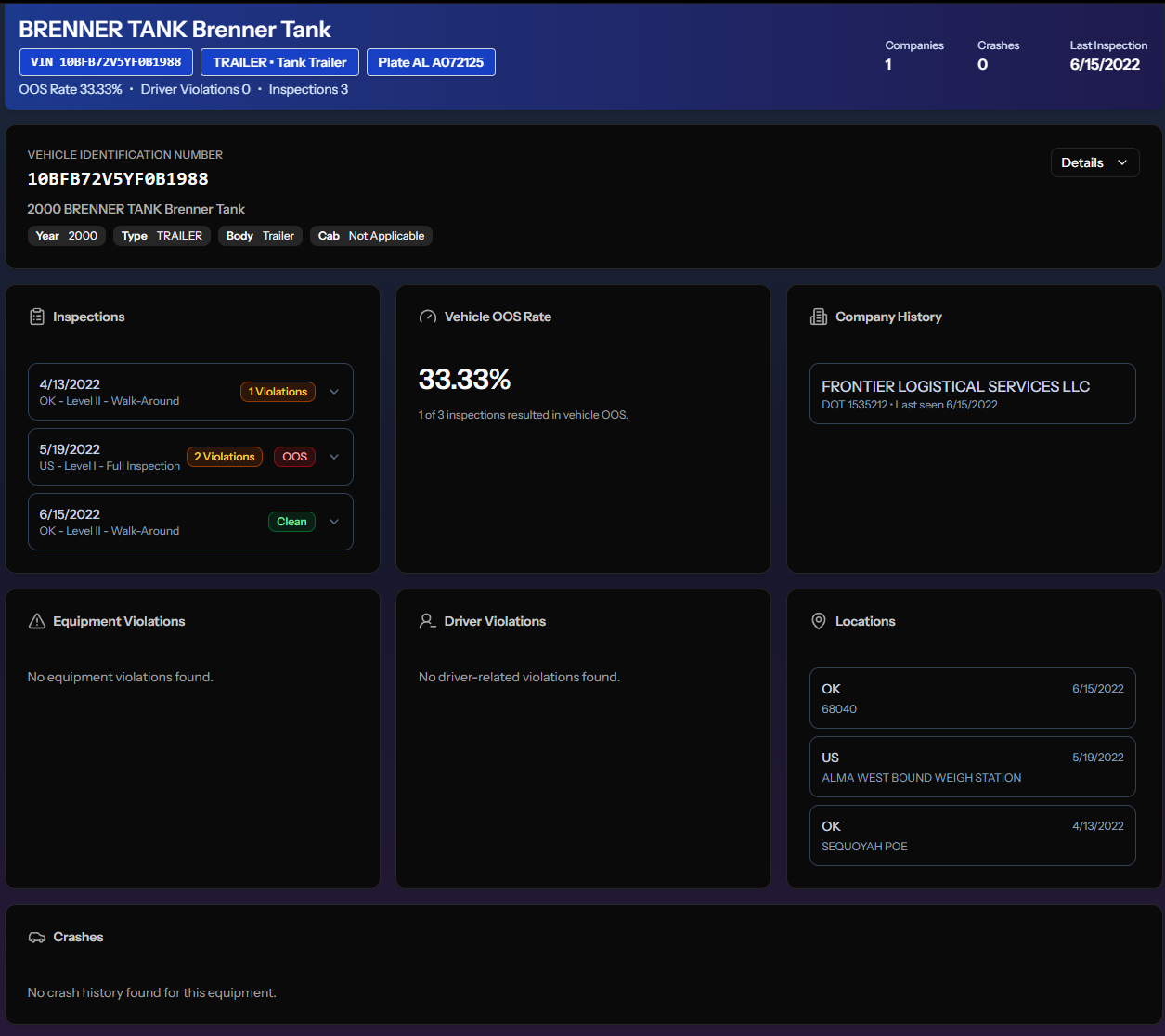Viewport: 1165px width, 1036px height.
Task: Toggle the OOS status badge
Action: pos(294,456)
